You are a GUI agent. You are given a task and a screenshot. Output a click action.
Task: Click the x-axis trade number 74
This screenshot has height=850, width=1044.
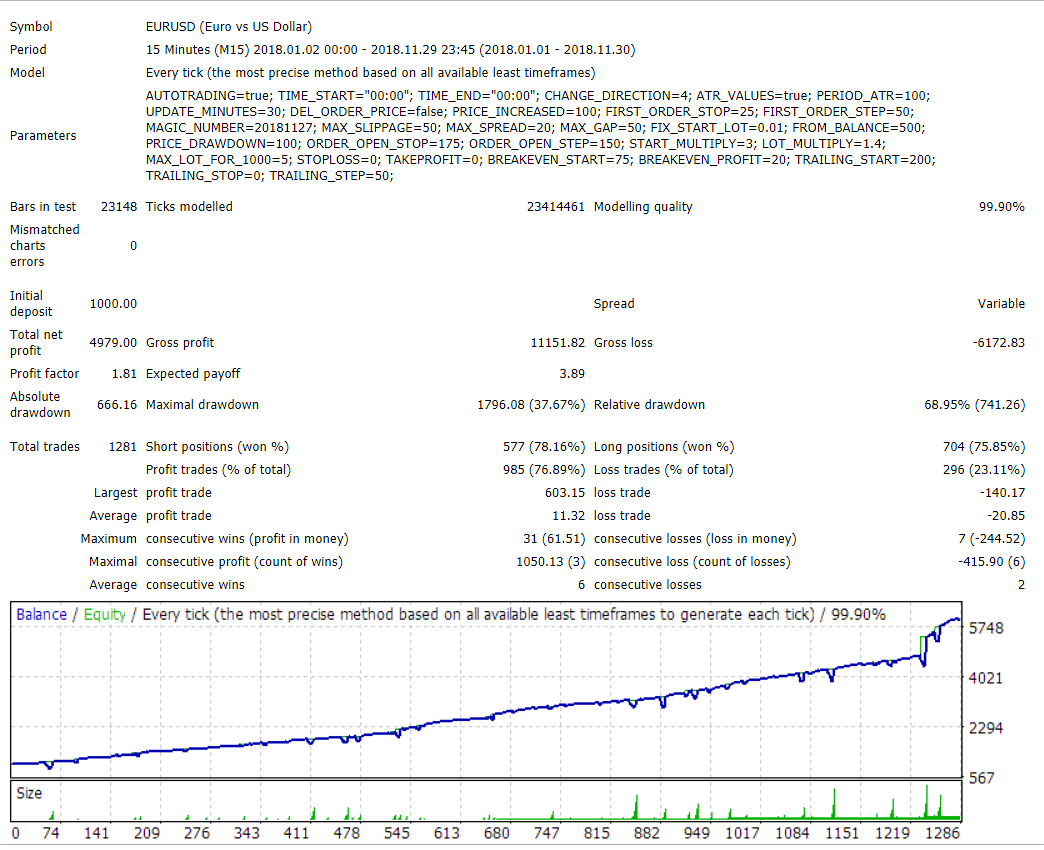[51, 833]
